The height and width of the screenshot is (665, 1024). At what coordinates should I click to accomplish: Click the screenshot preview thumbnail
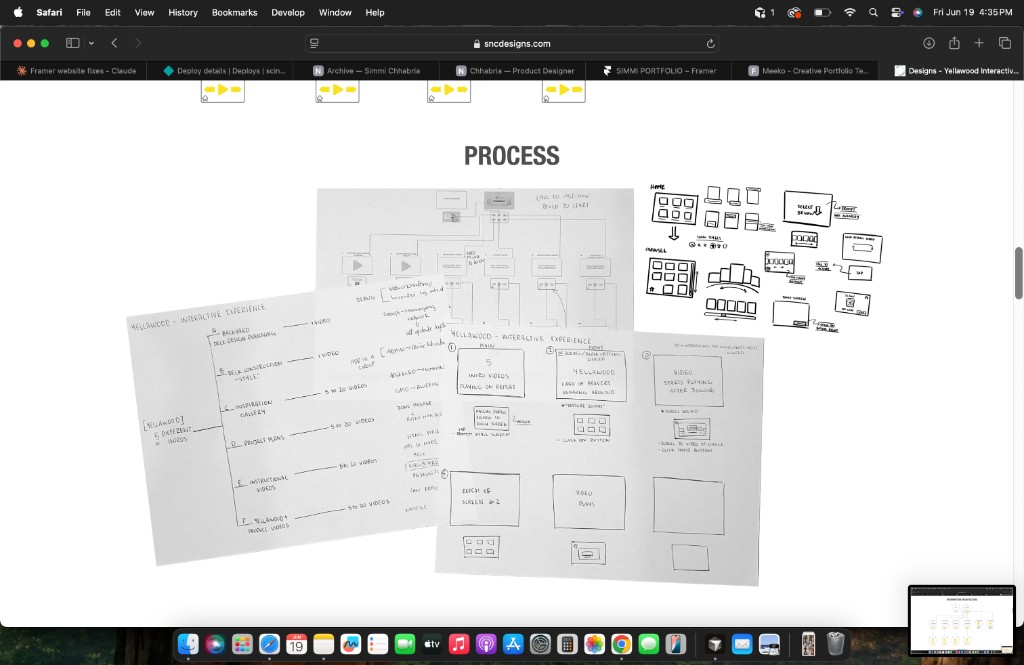961,621
